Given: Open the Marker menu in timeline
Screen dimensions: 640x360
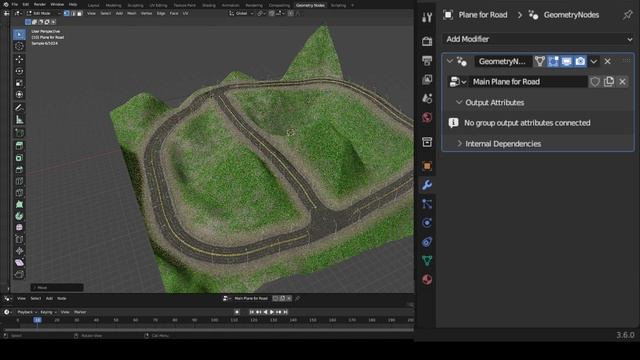Looking at the screenshot, I should coord(80,312).
